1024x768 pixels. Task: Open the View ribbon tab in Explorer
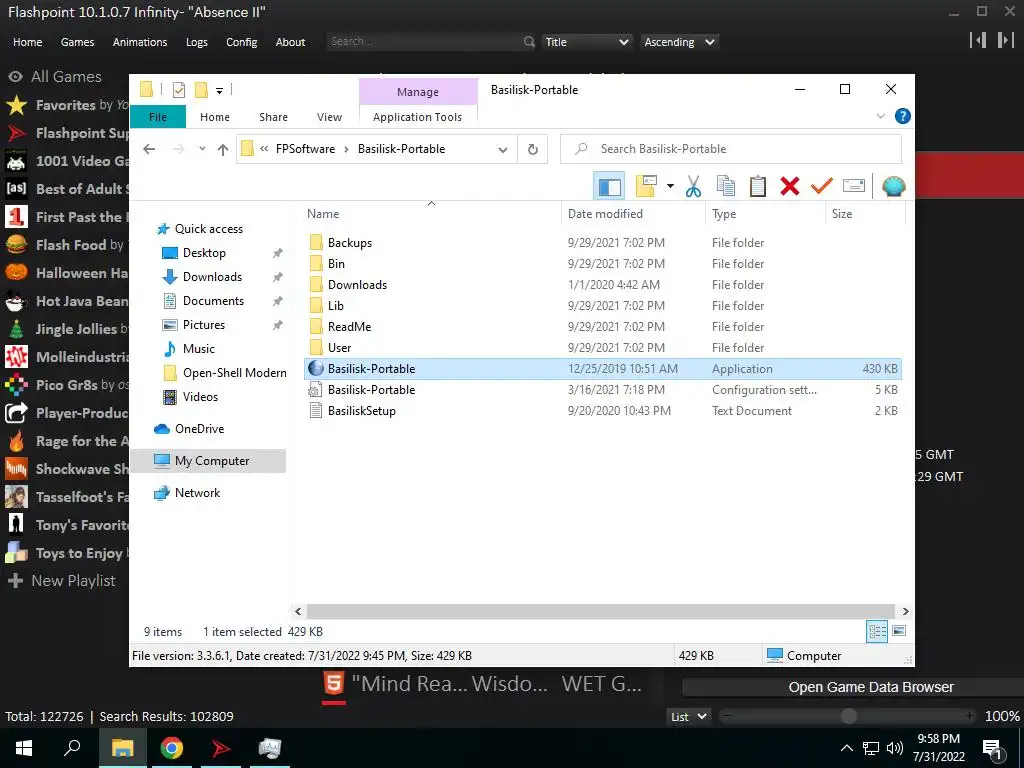click(329, 117)
